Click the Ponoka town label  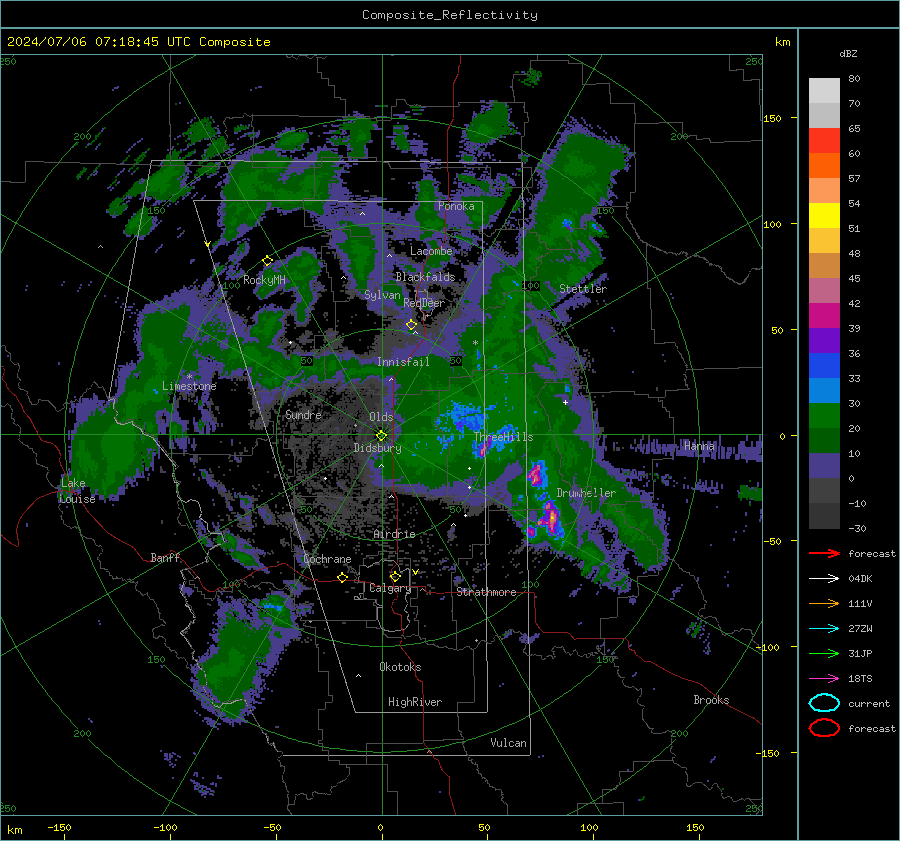coord(456,207)
